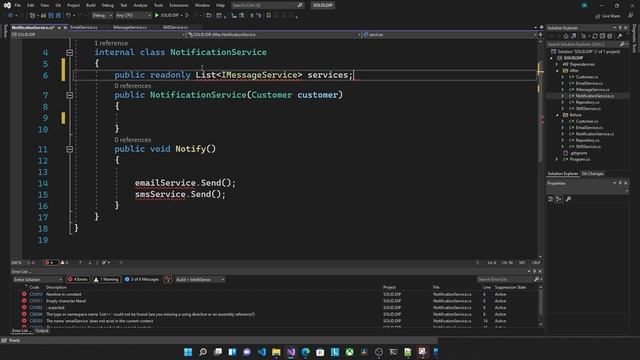Image resolution: width=640 pixels, height=360 pixels.
Task: Click the '1 reference' CodeLens link above the class
Action: 111,43
